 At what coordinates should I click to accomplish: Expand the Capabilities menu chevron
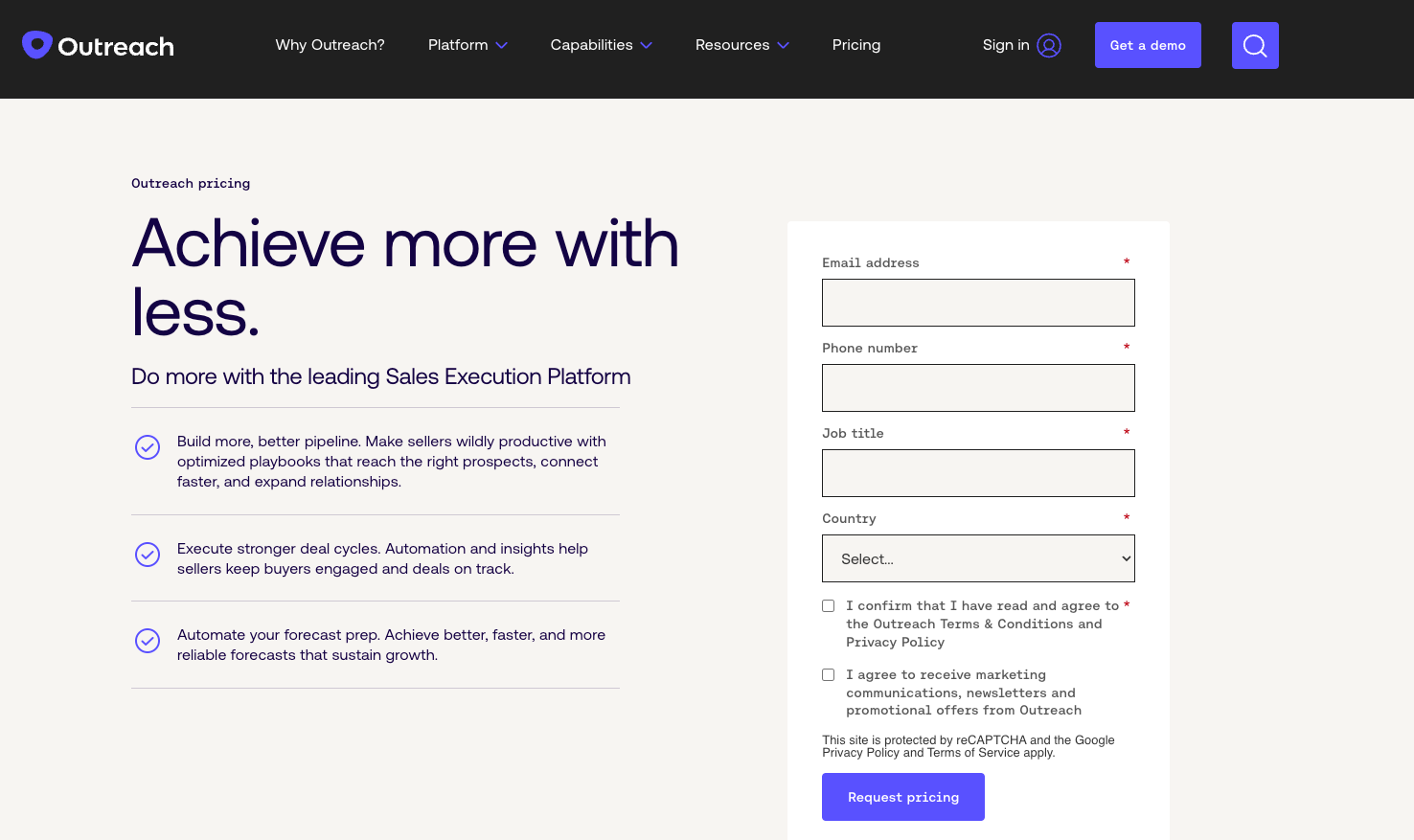point(647,45)
